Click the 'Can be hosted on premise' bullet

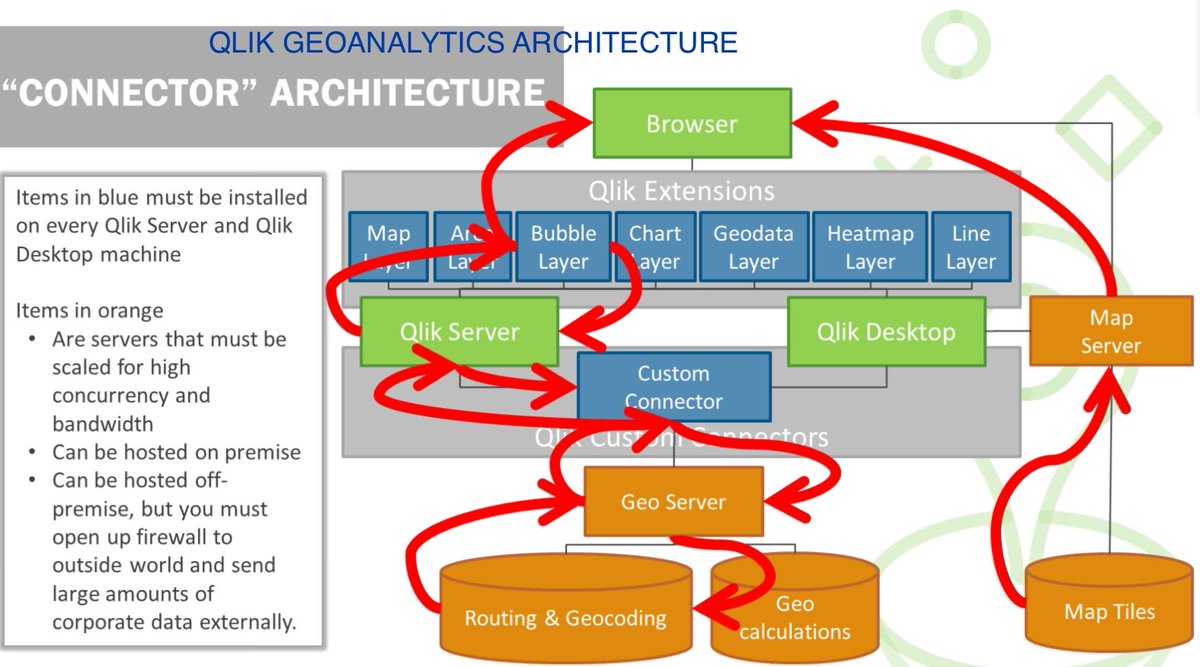tap(176, 452)
